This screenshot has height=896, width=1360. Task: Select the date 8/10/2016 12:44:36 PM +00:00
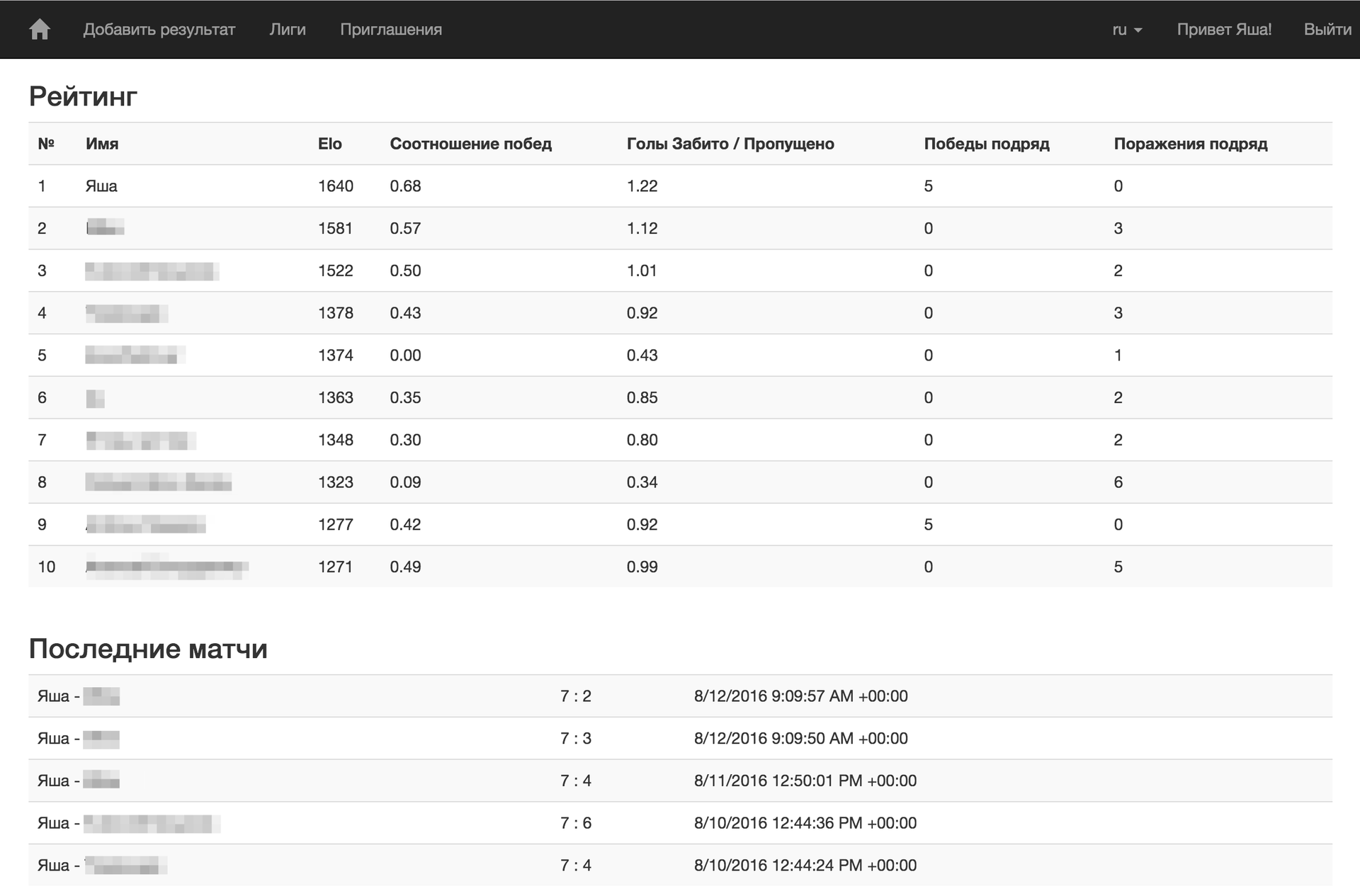click(805, 823)
